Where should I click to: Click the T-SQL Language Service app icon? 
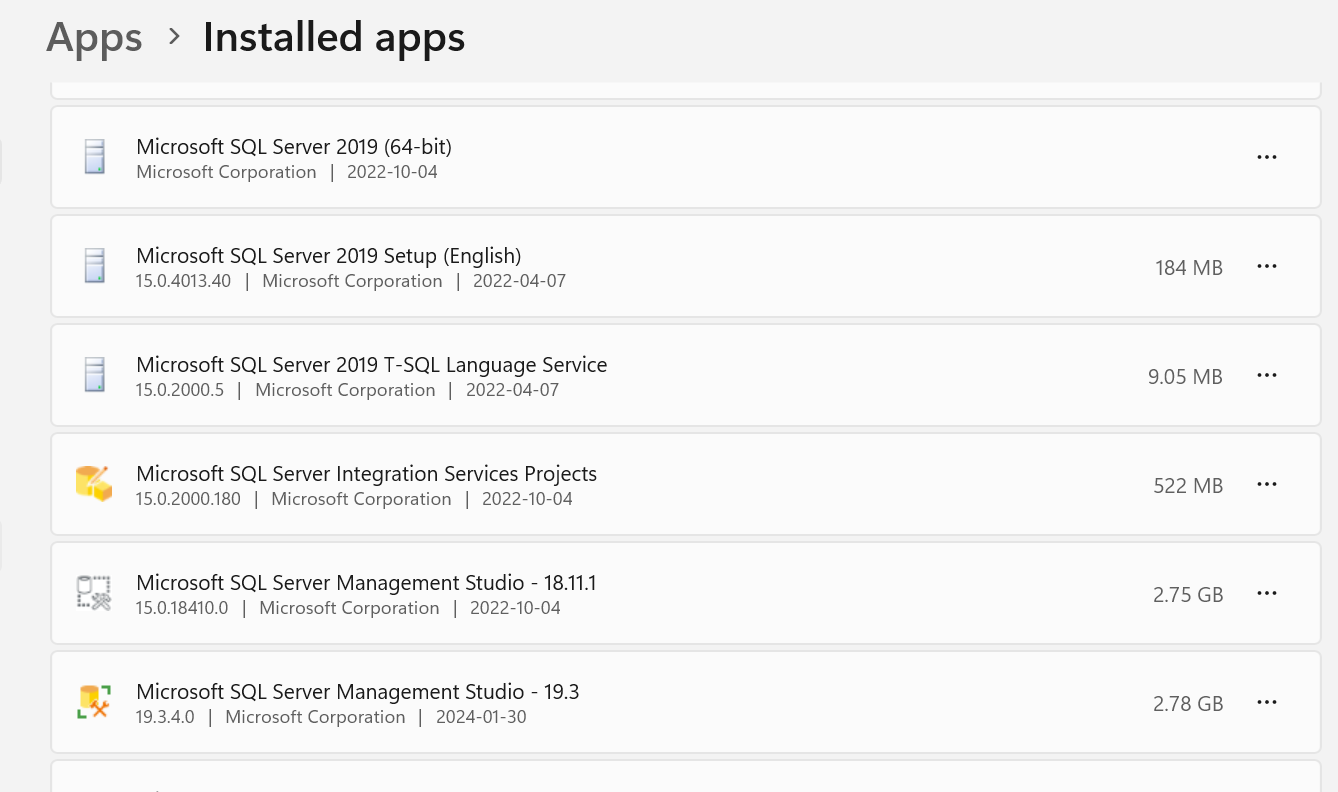point(94,375)
